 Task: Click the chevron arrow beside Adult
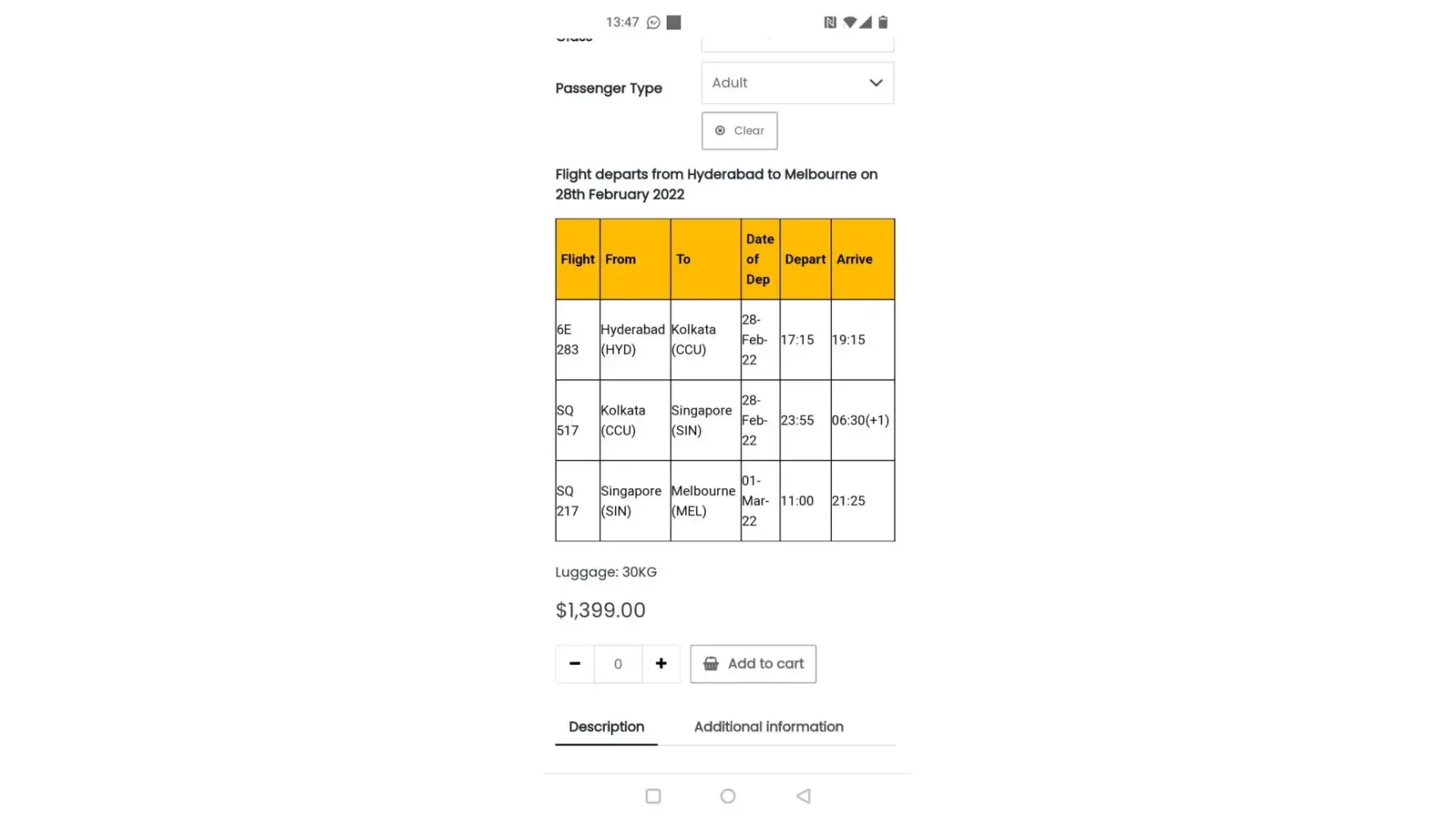(875, 83)
